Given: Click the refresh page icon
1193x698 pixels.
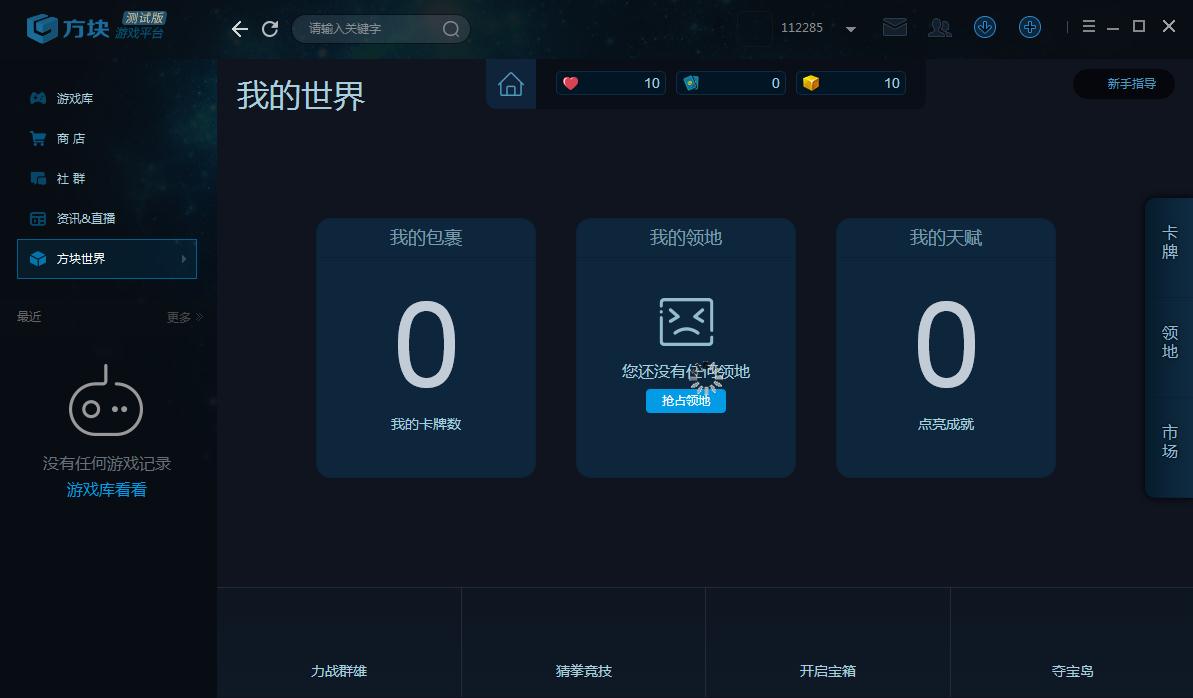Looking at the screenshot, I should coord(270,29).
